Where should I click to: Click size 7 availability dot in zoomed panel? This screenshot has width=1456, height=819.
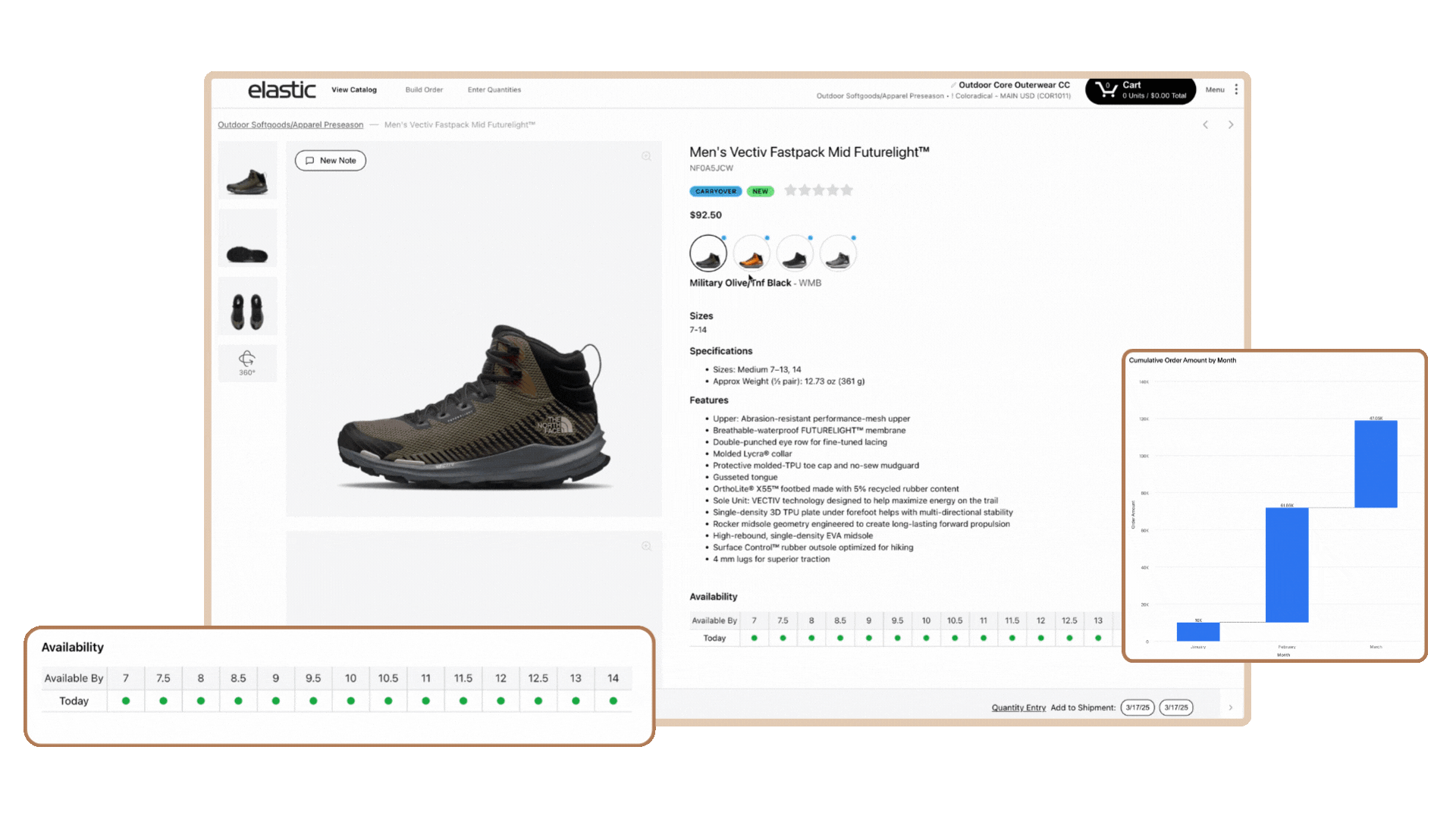pos(126,701)
